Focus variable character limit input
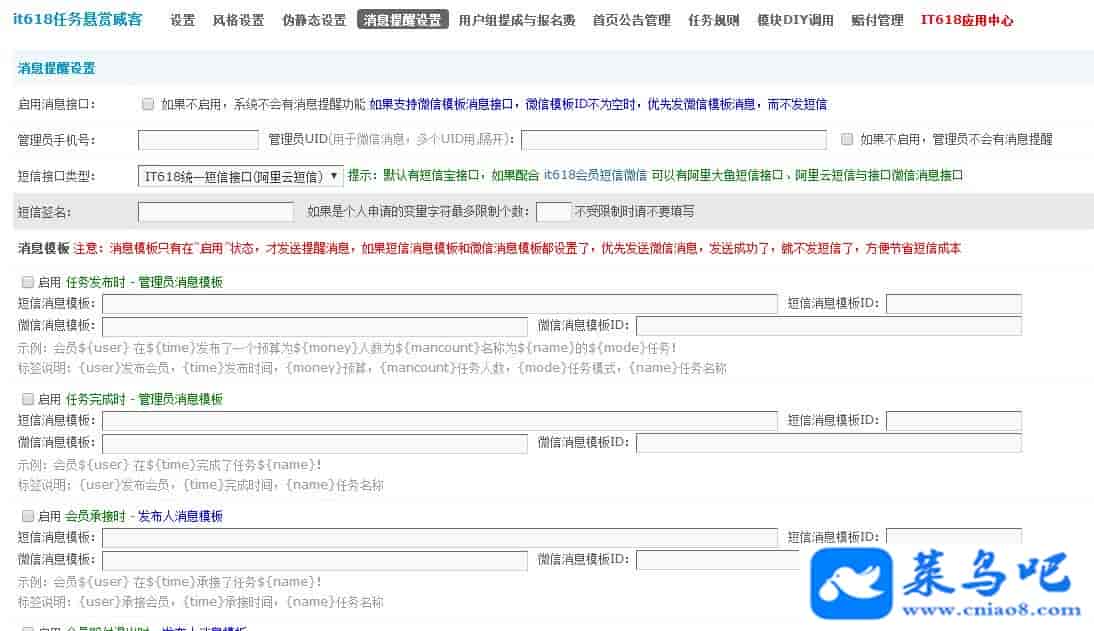 click(554, 211)
